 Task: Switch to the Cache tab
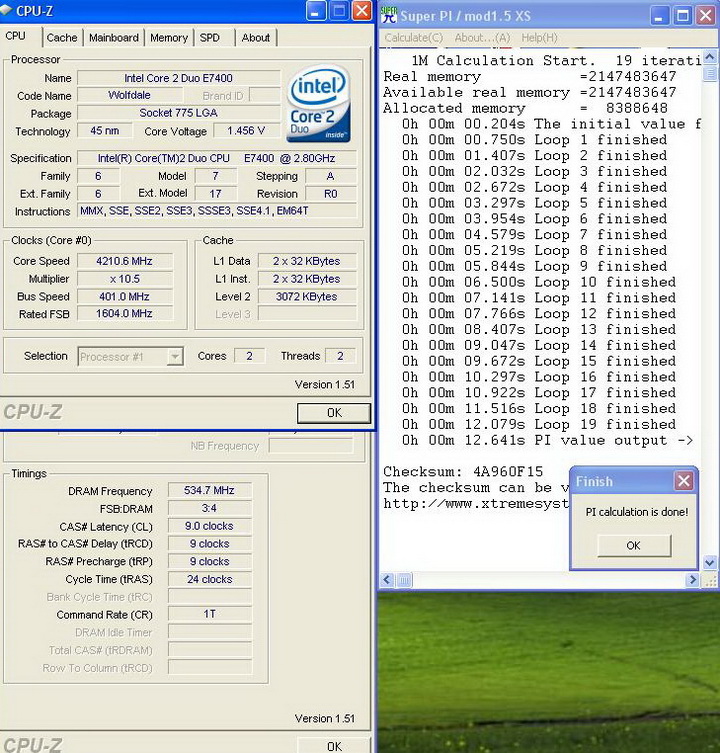[62, 37]
